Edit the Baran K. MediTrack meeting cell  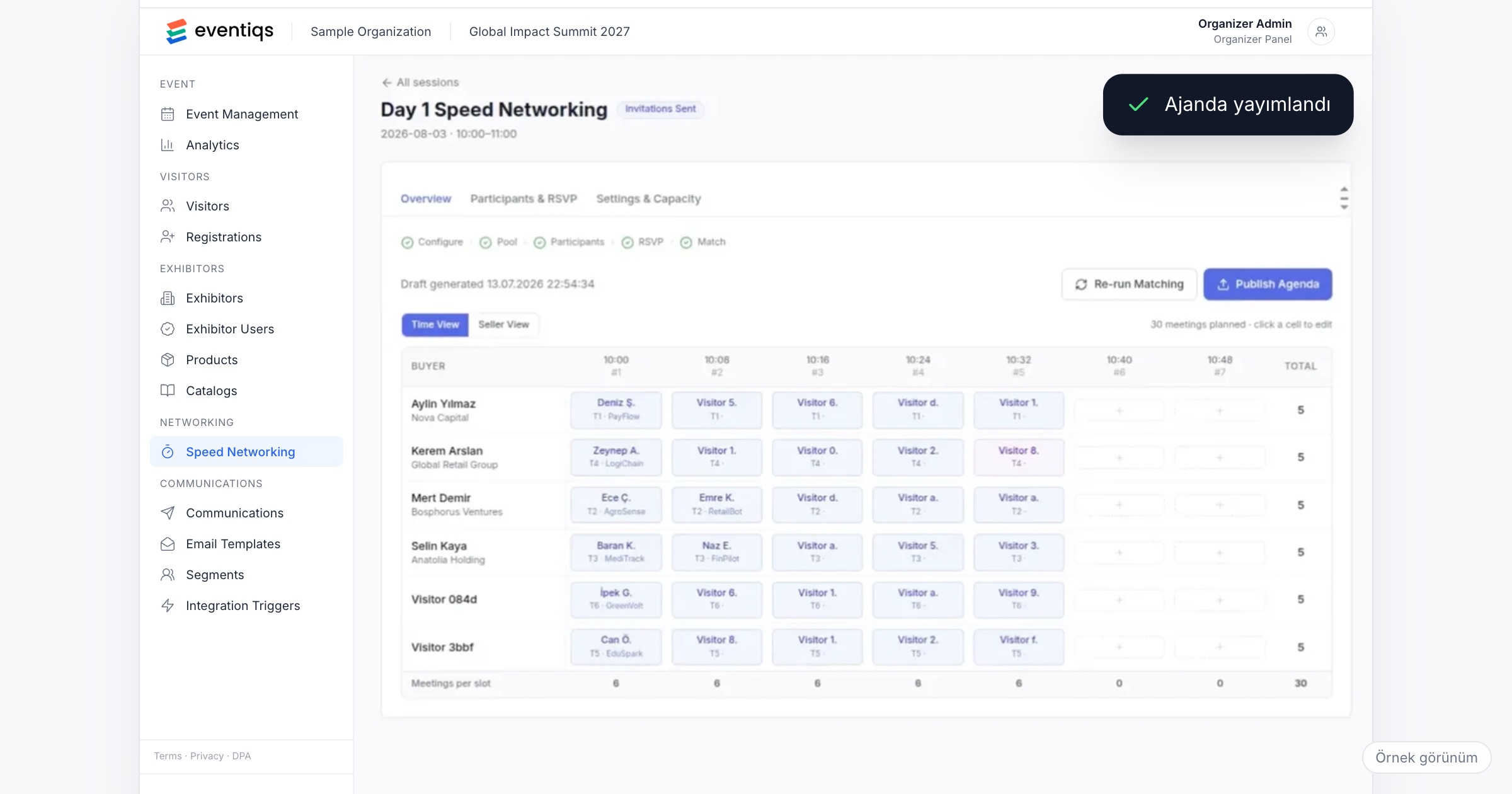(616, 552)
